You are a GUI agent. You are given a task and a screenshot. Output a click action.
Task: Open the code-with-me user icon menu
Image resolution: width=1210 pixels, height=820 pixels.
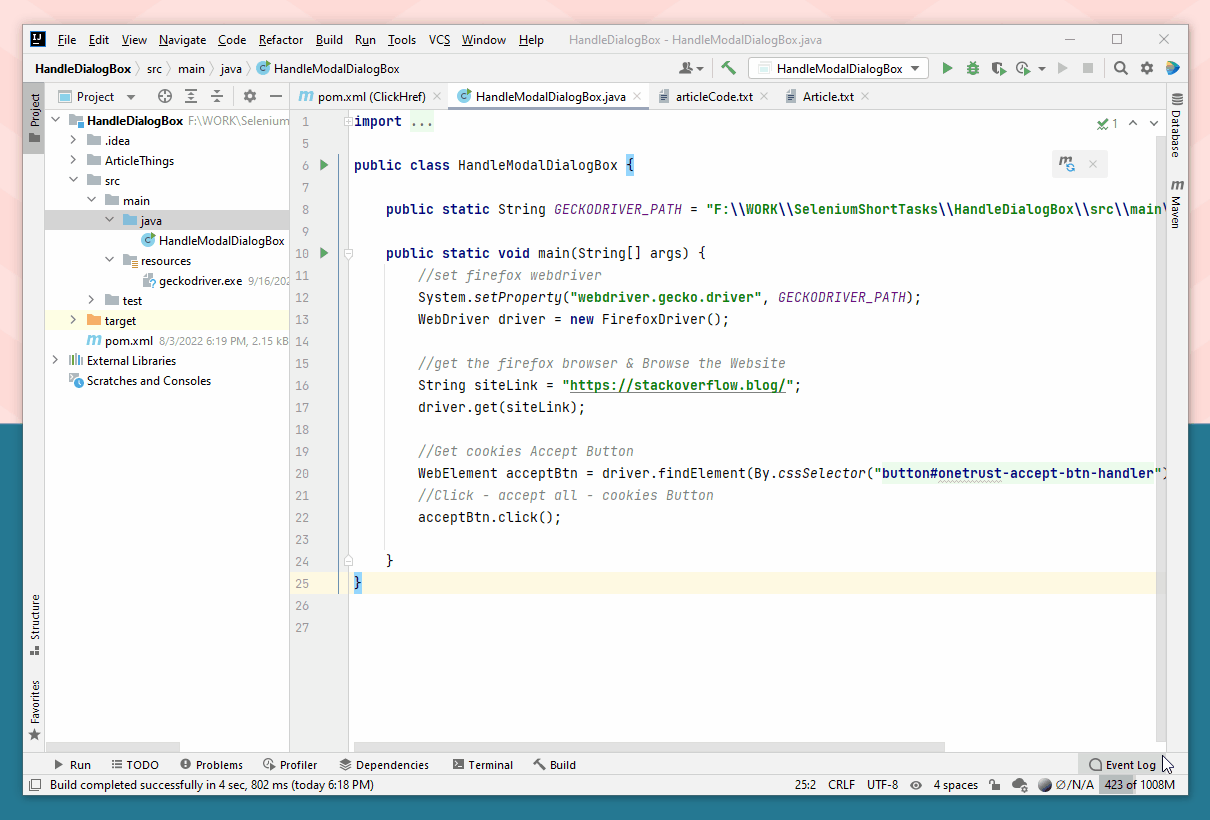[690, 68]
